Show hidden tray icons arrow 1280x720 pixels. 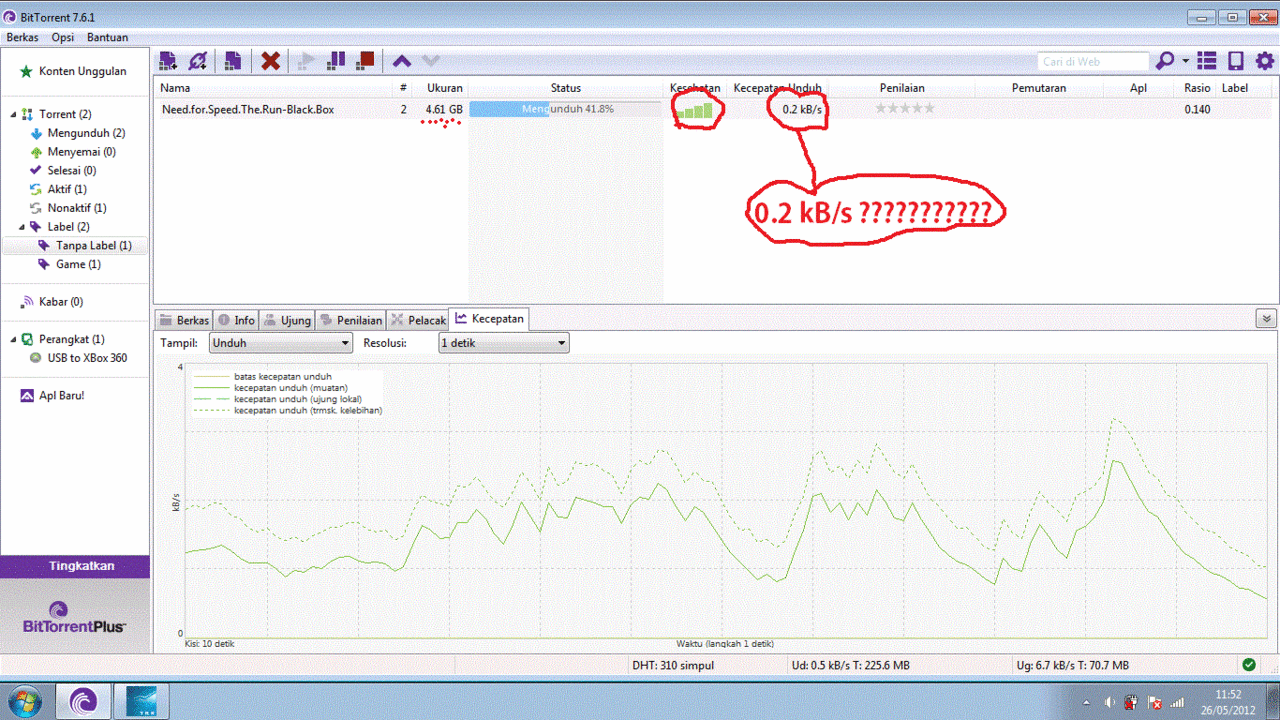1086,702
